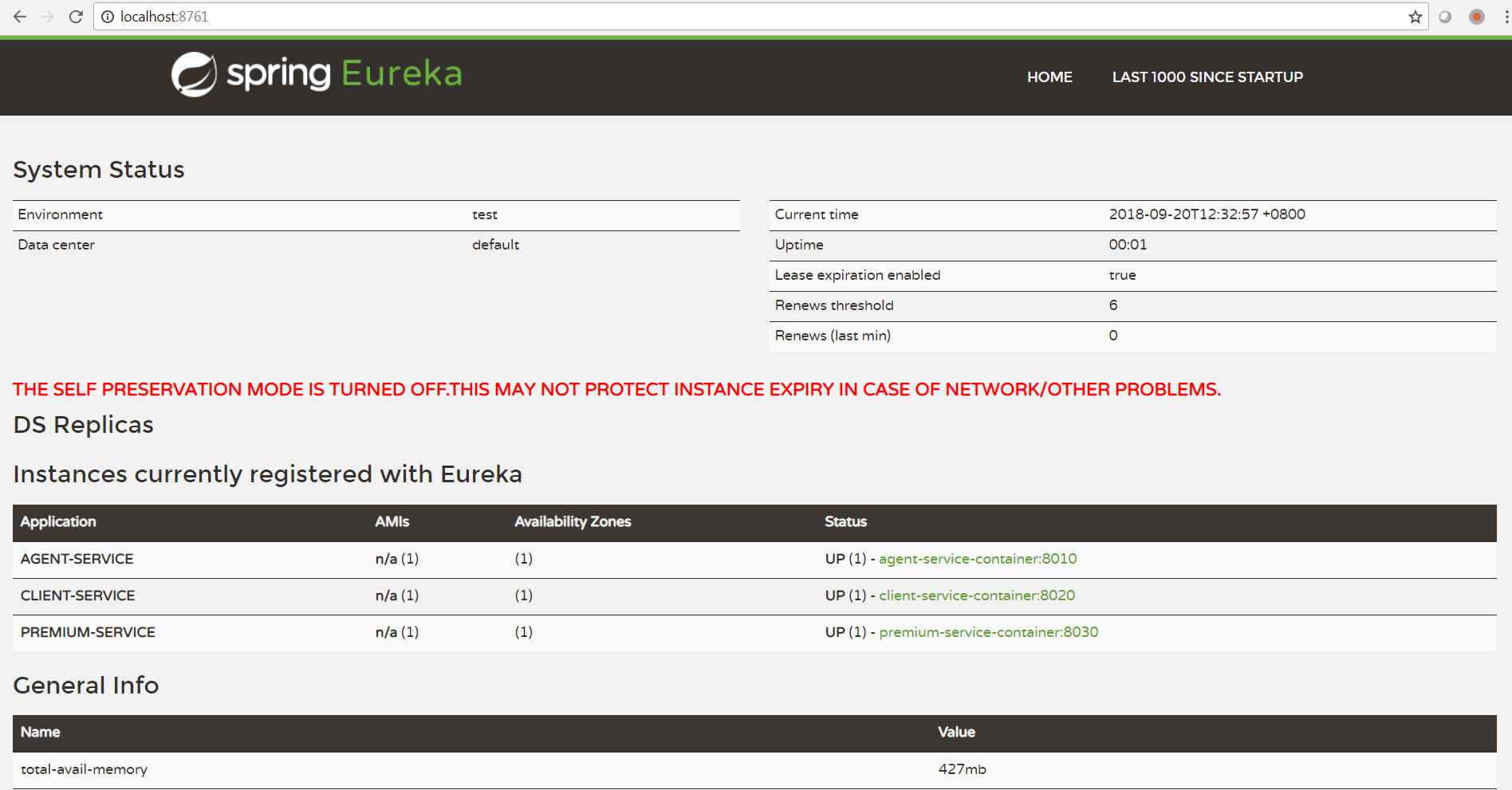Open the HOME navigation item
Image resolution: width=1512 pixels, height=790 pixels.
(x=1049, y=77)
